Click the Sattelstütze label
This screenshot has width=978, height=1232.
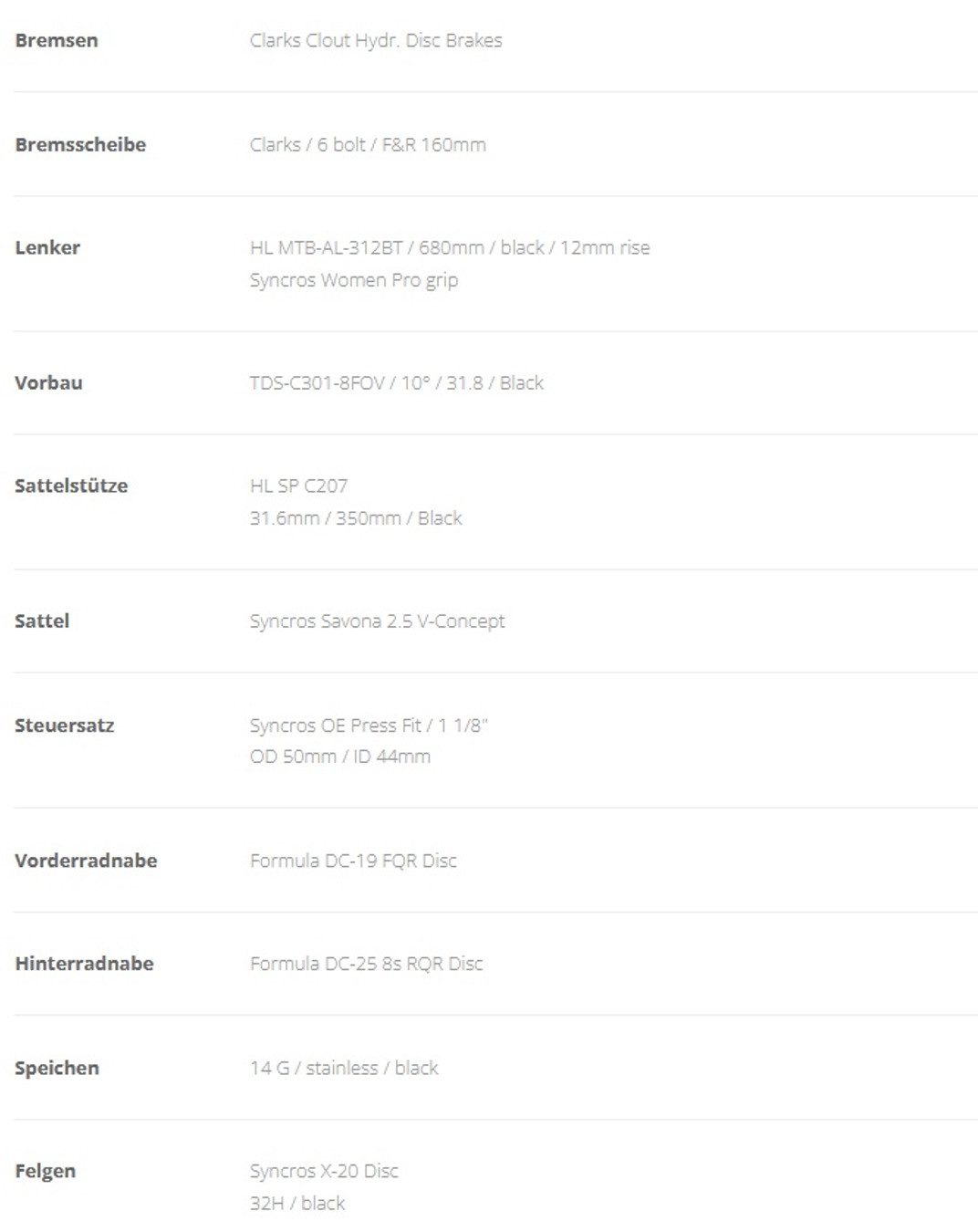(x=71, y=485)
